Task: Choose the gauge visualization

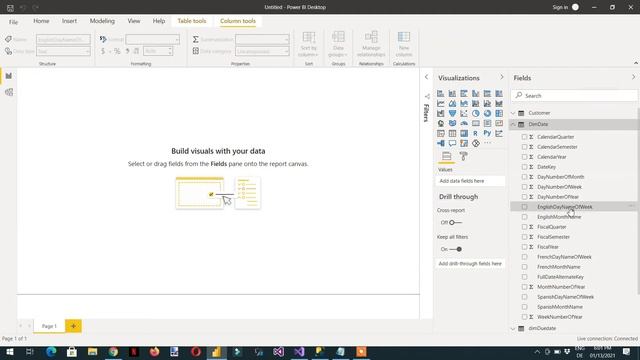Action: point(464,123)
